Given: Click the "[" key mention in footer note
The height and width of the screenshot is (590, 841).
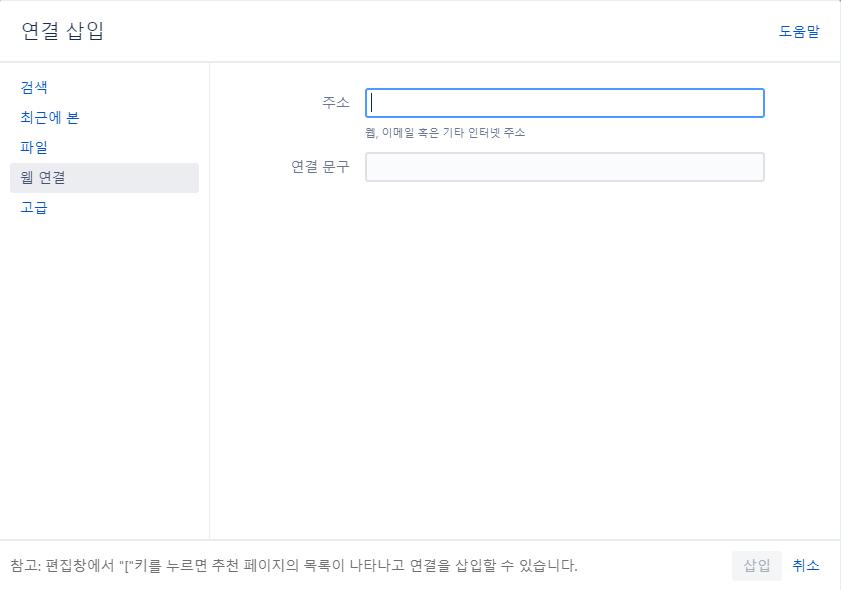Looking at the screenshot, I should coord(126,566).
